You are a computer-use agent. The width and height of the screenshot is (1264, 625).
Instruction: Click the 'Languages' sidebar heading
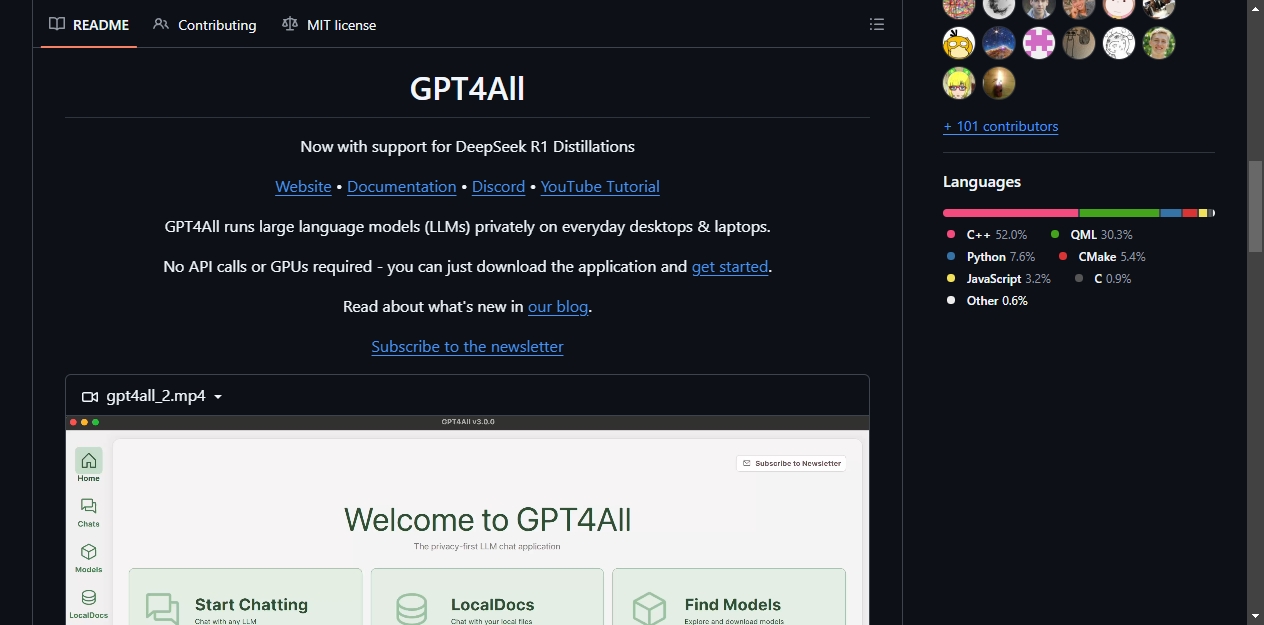(982, 182)
